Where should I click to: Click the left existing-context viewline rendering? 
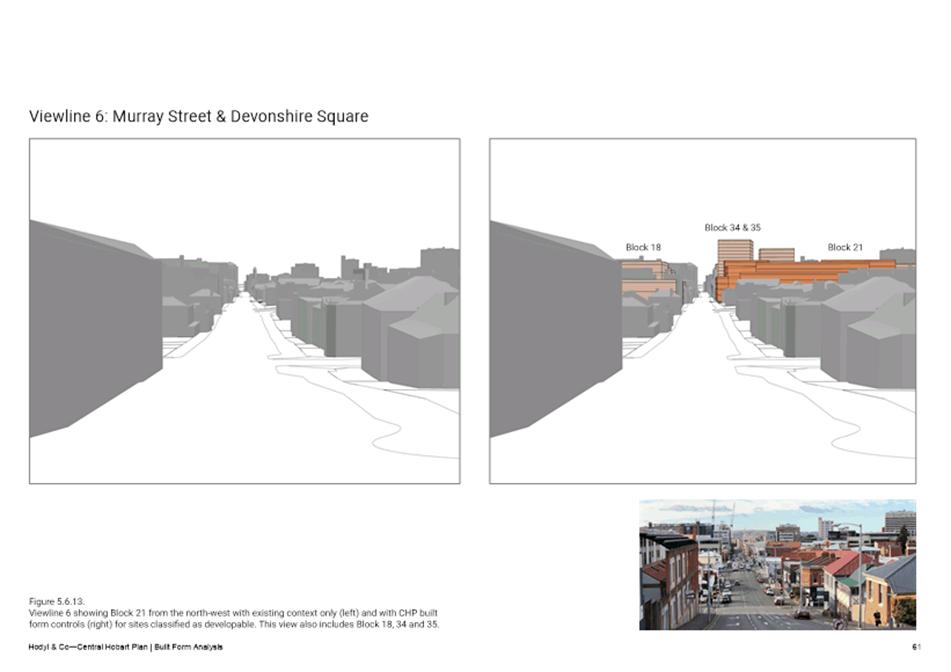[x=244, y=311]
